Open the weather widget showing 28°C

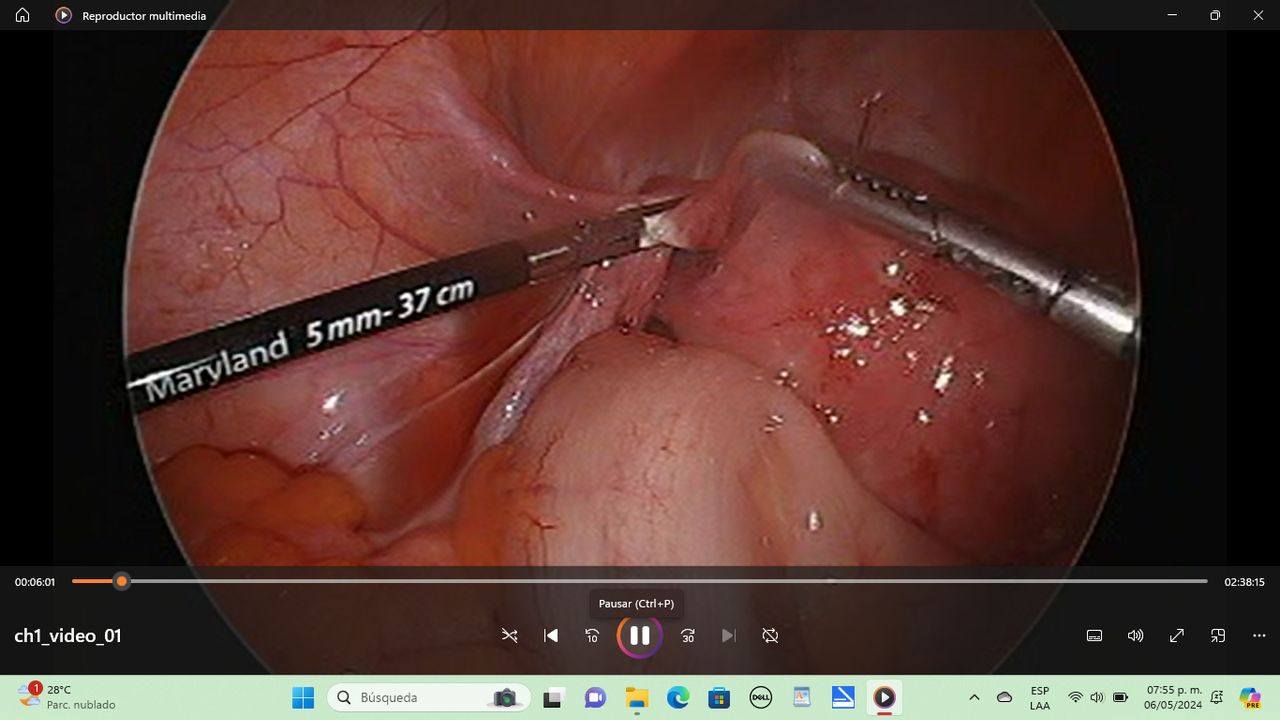66,697
